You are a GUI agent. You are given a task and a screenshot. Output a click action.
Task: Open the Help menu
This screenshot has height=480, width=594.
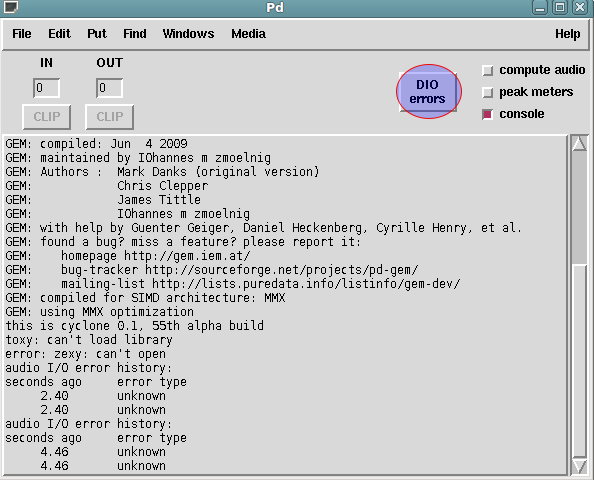coord(567,34)
